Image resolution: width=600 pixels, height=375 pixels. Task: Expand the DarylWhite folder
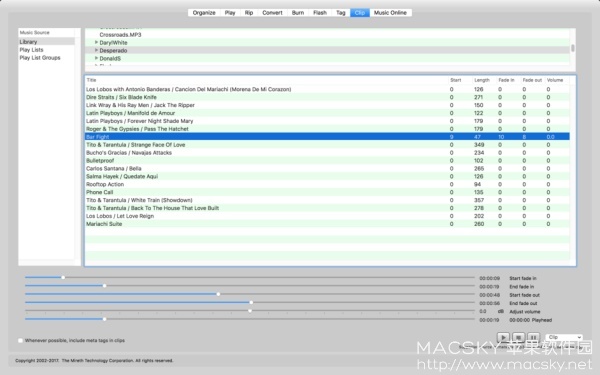pyautogui.click(x=96, y=42)
